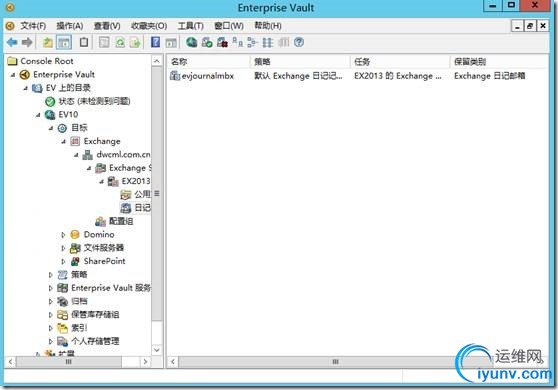Click the green Refresh toolbar icon

tap(120, 43)
